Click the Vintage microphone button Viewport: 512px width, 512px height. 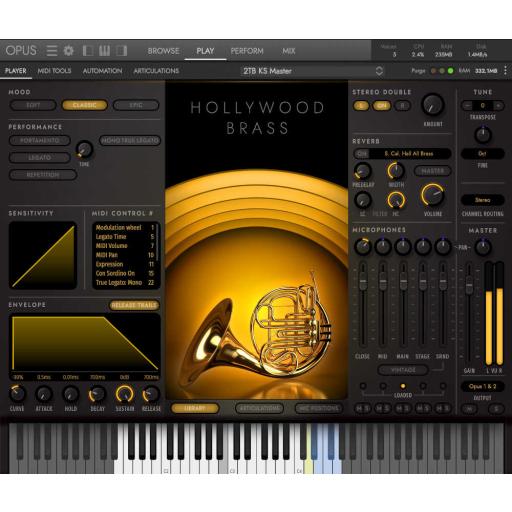click(403, 370)
